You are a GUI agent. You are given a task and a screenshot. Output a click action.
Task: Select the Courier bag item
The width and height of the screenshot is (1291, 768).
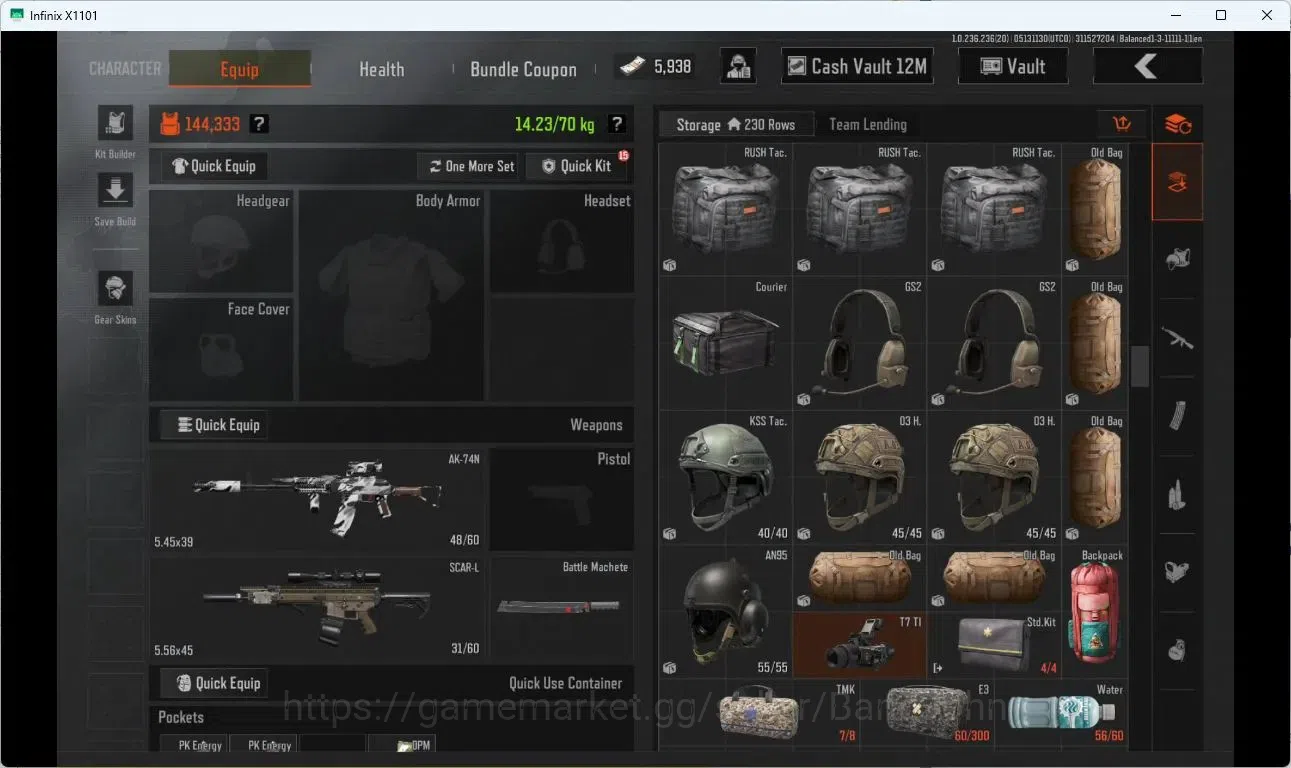click(x=726, y=343)
